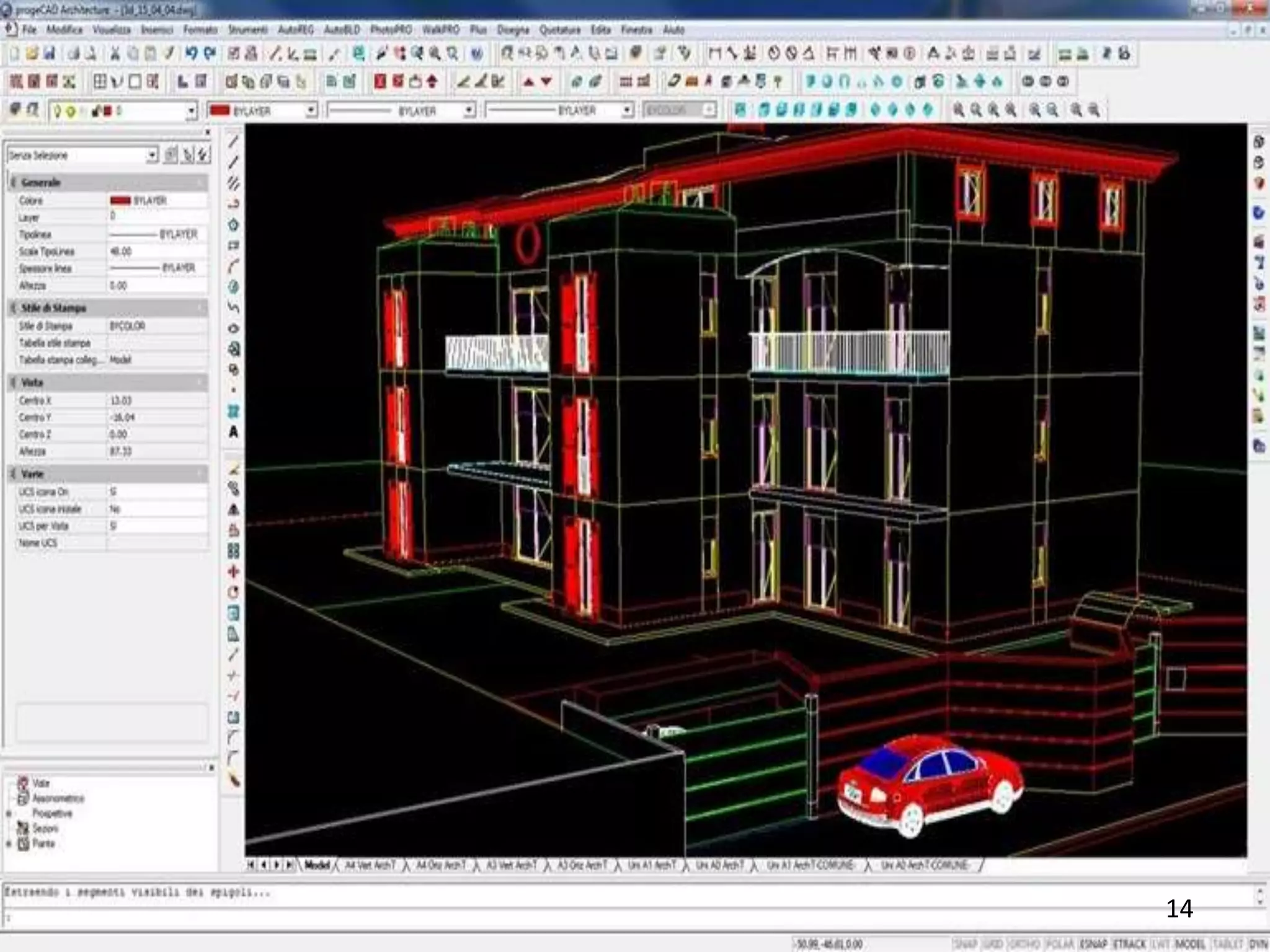Click the red down-arrow icon in toolbar
The height and width of the screenshot is (952, 1270).
click(x=546, y=81)
